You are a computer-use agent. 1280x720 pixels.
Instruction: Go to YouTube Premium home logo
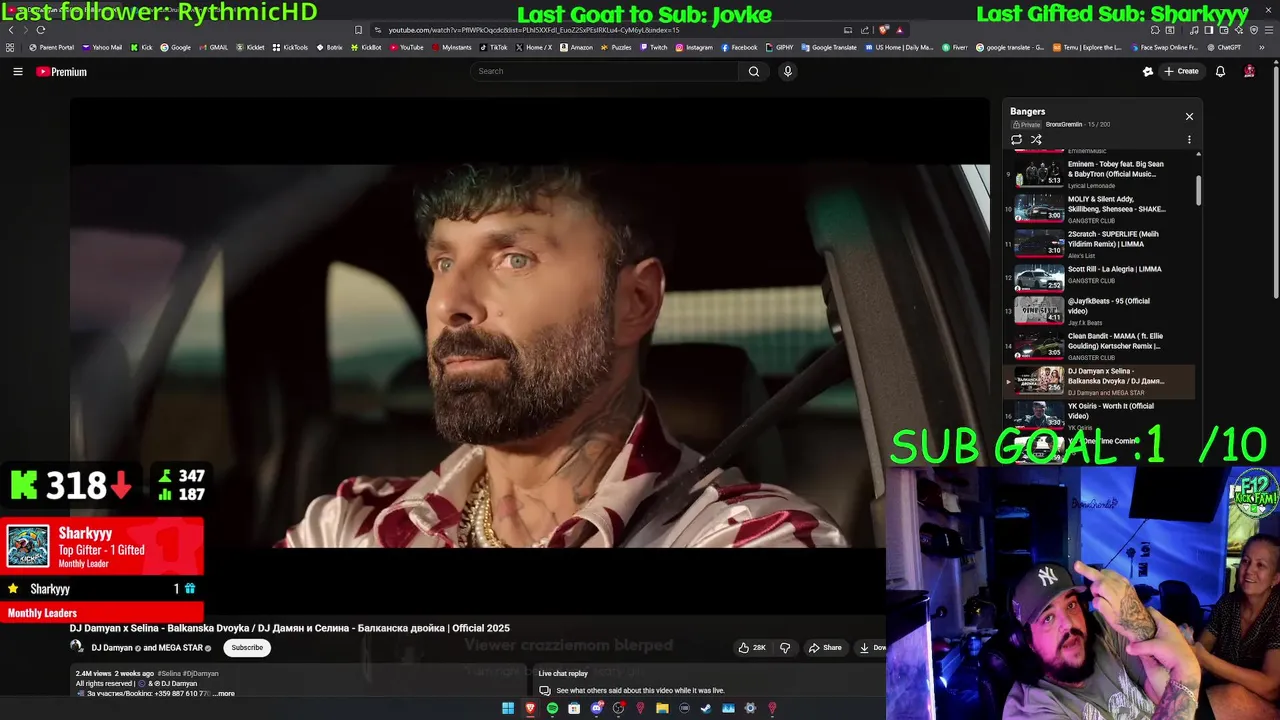pyautogui.click(x=62, y=72)
